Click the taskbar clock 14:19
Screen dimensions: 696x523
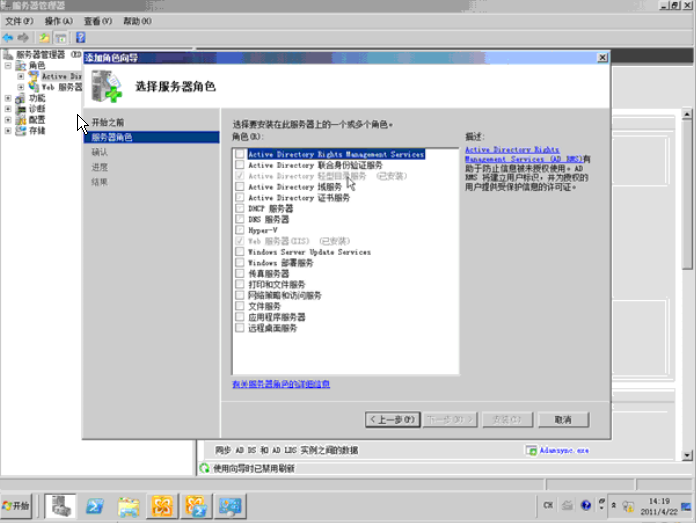[659, 501]
